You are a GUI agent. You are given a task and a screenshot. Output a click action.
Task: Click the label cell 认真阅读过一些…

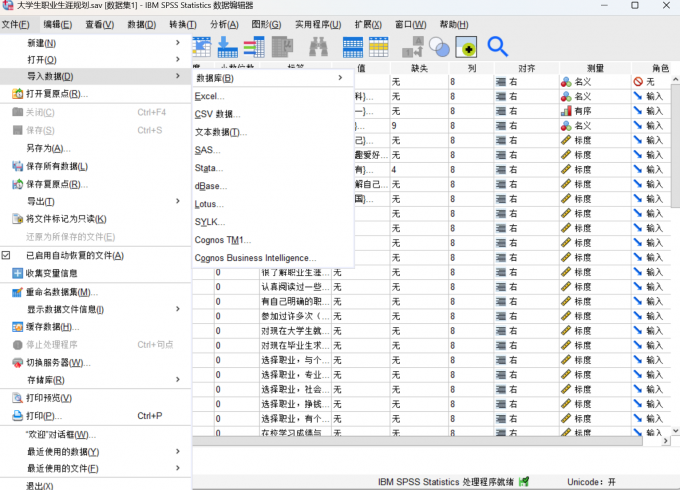tap(296, 287)
